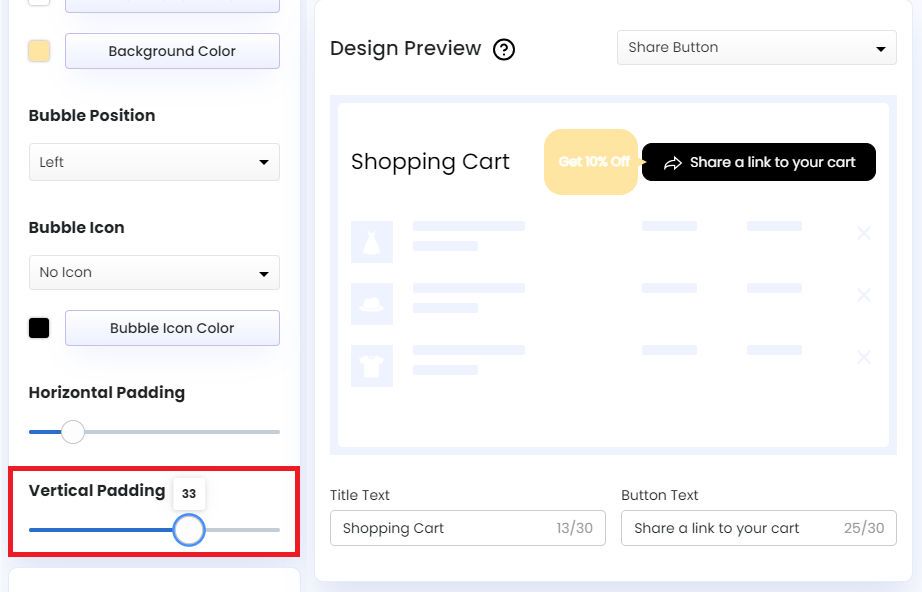Click the t-shirt product icon in the preview
Image resolution: width=922 pixels, height=592 pixels.
(372, 366)
